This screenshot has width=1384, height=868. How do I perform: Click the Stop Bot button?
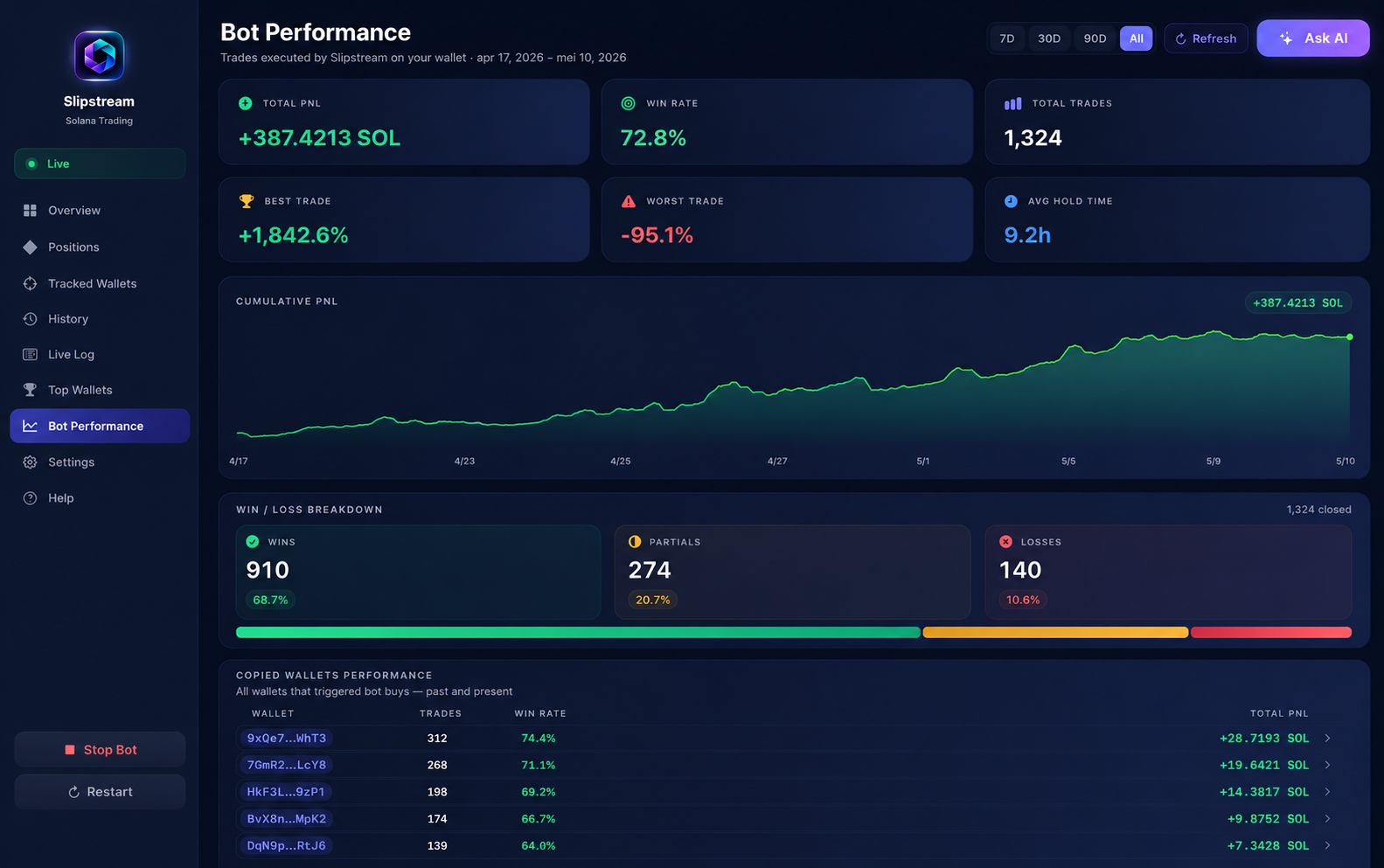100,750
